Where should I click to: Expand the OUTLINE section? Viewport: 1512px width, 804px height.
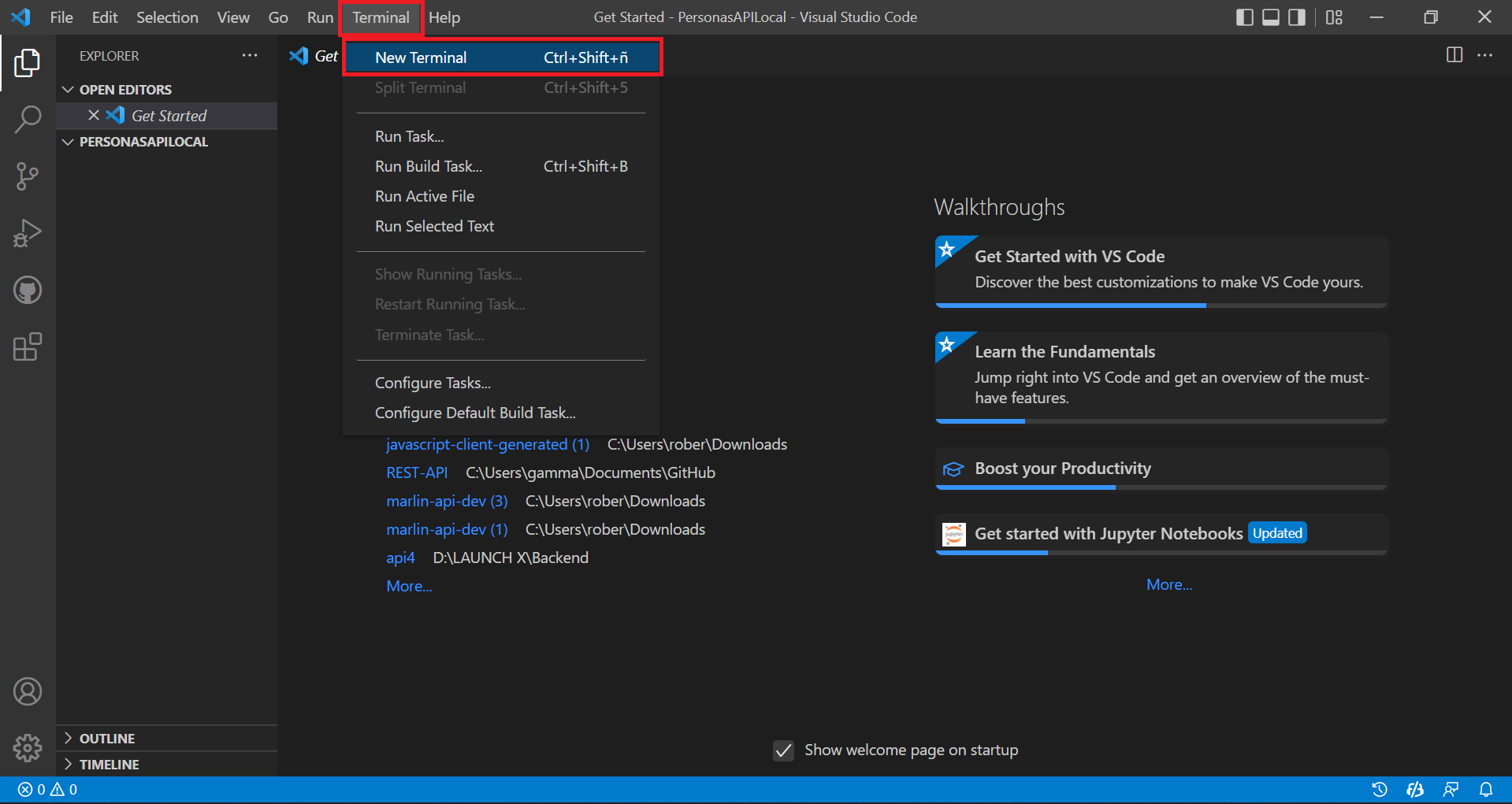pyautogui.click(x=166, y=738)
